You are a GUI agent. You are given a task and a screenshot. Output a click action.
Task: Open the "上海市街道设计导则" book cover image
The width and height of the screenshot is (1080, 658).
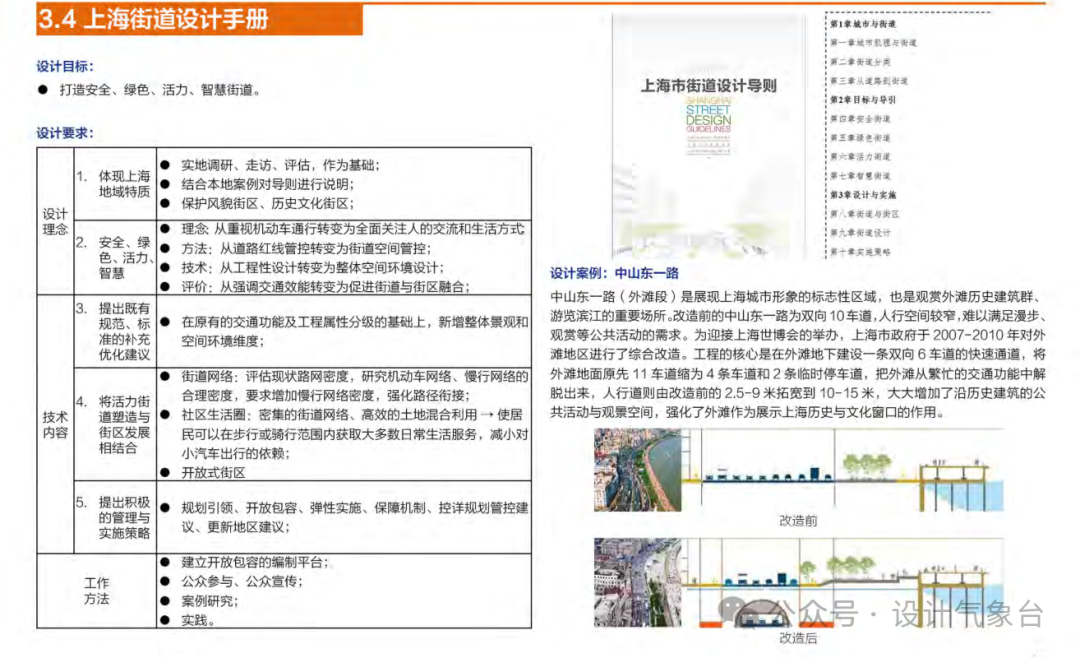point(709,136)
